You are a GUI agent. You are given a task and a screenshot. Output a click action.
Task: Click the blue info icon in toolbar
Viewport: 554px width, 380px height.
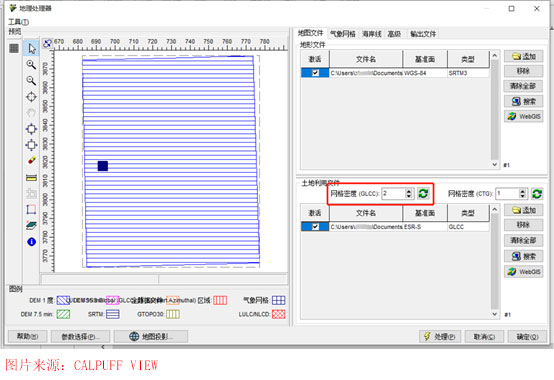click(x=31, y=242)
